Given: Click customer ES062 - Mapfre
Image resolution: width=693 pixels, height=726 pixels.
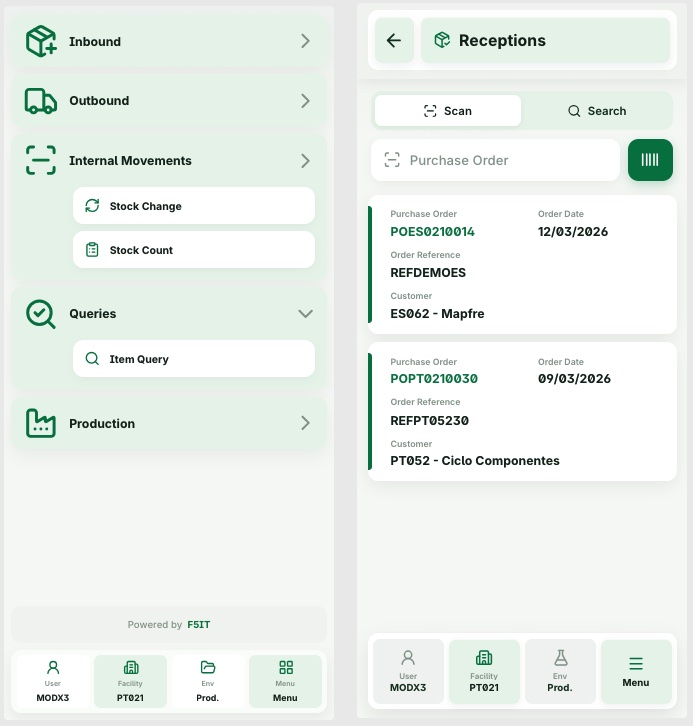Looking at the screenshot, I should click(437, 313).
